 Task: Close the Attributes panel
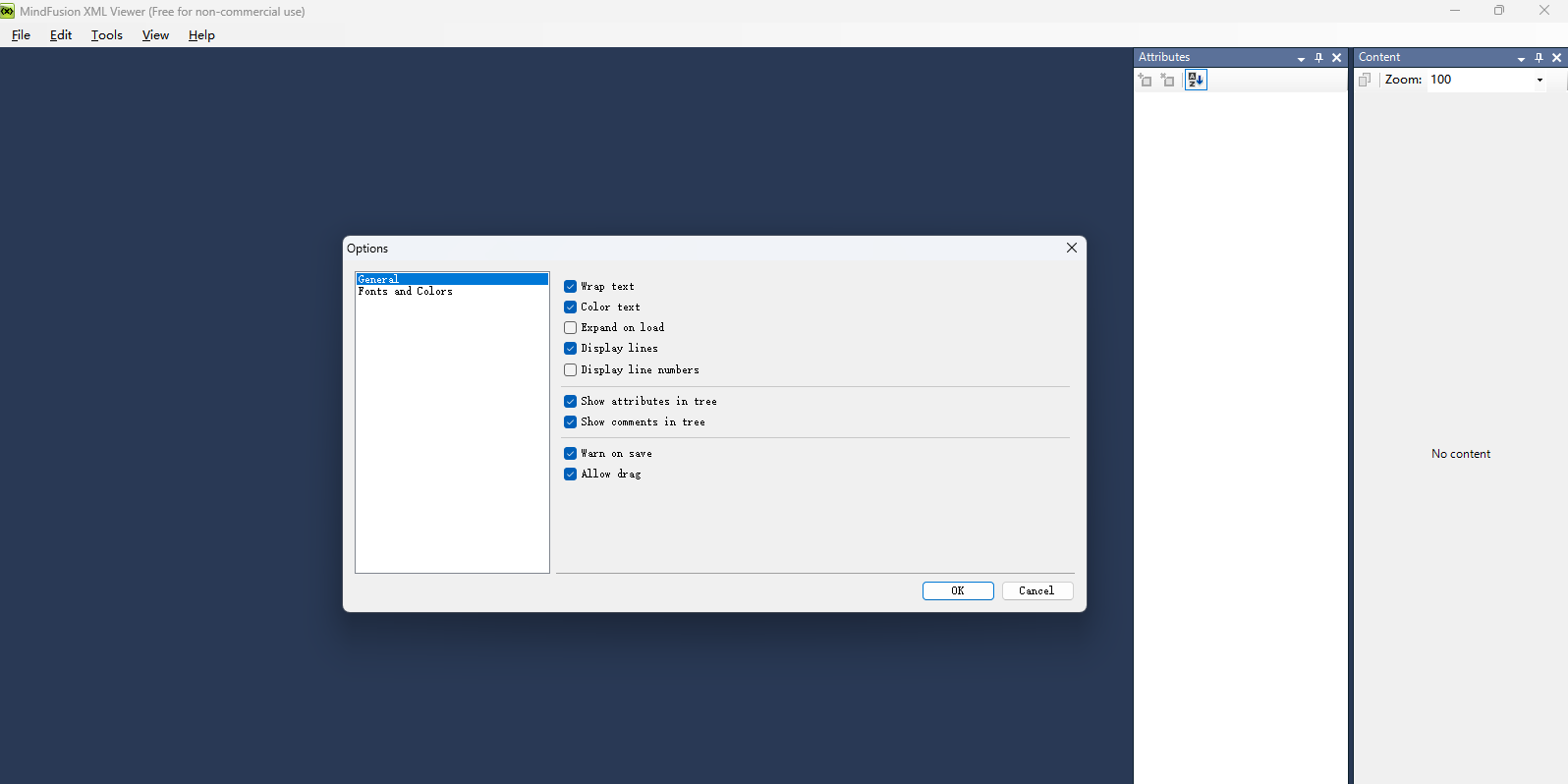tap(1336, 58)
